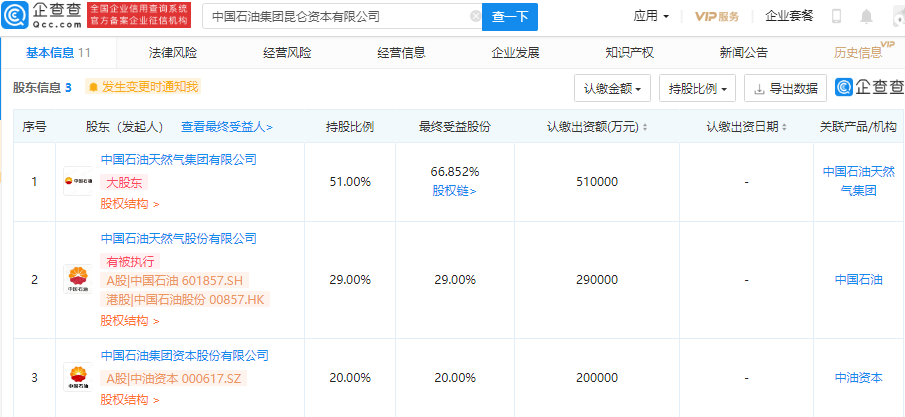Open the mobile phone icon in header
This screenshot has height=417, width=905.
click(836, 17)
